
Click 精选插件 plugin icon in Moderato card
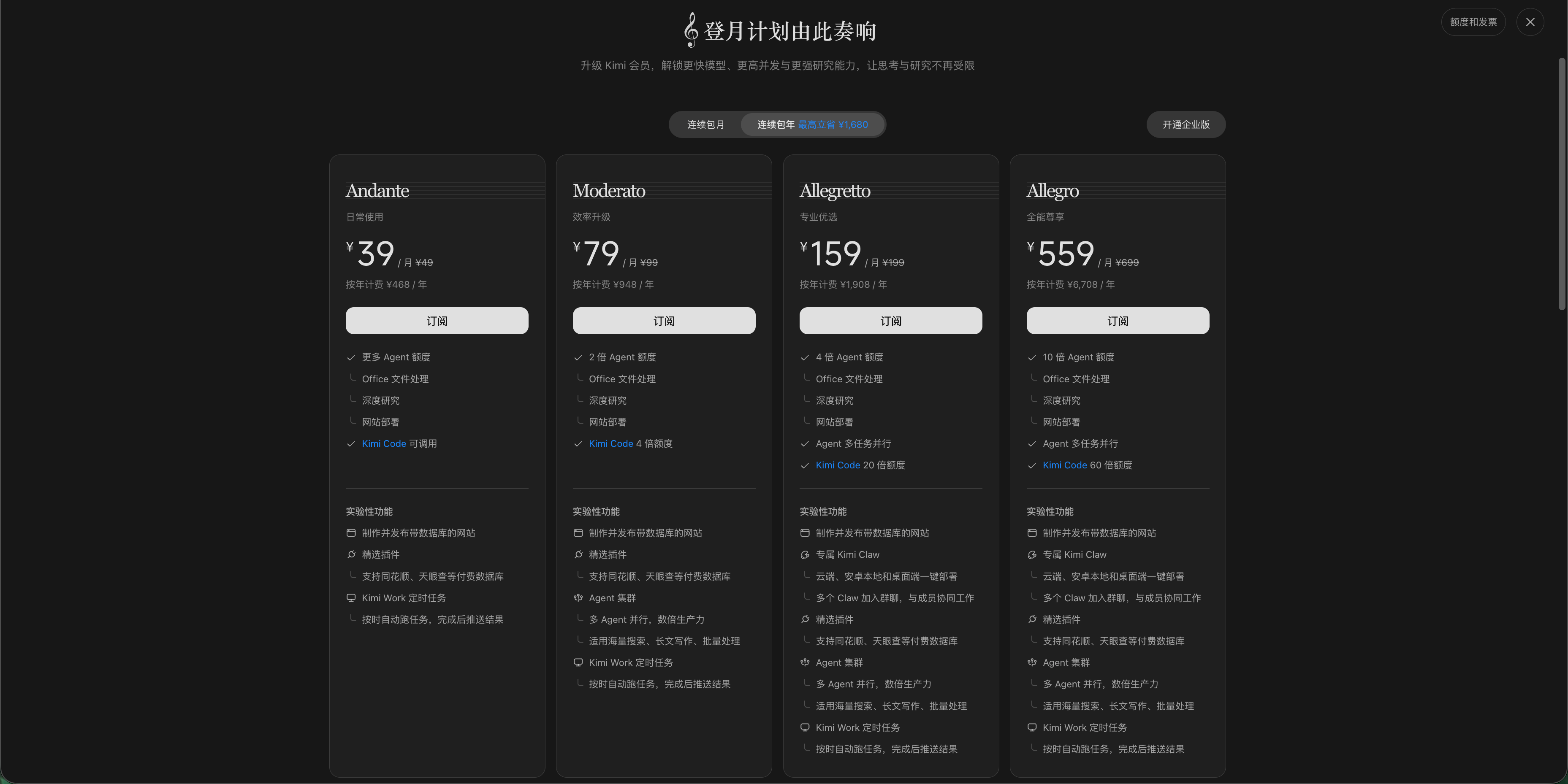click(578, 554)
